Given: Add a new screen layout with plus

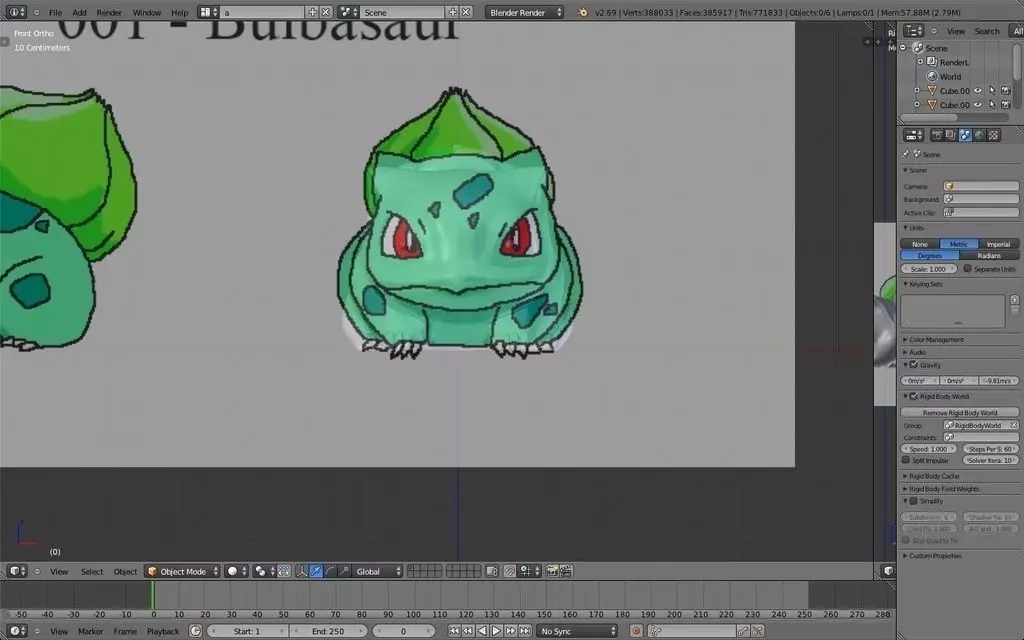Looking at the screenshot, I should tap(312, 12).
